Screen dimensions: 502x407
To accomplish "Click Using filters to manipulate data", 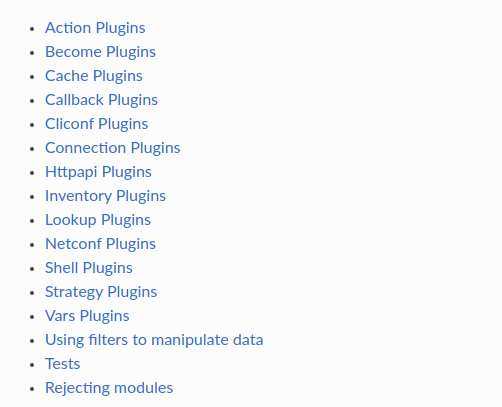I will point(154,340).
